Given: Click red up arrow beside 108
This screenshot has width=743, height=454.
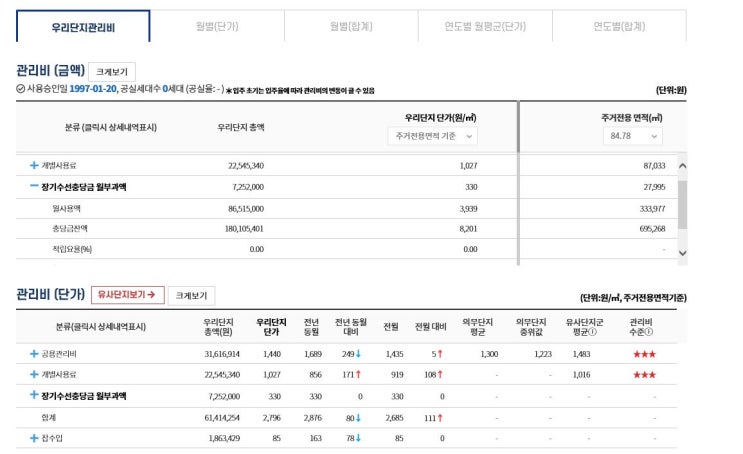Looking at the screenshot, I should (440, 374).
